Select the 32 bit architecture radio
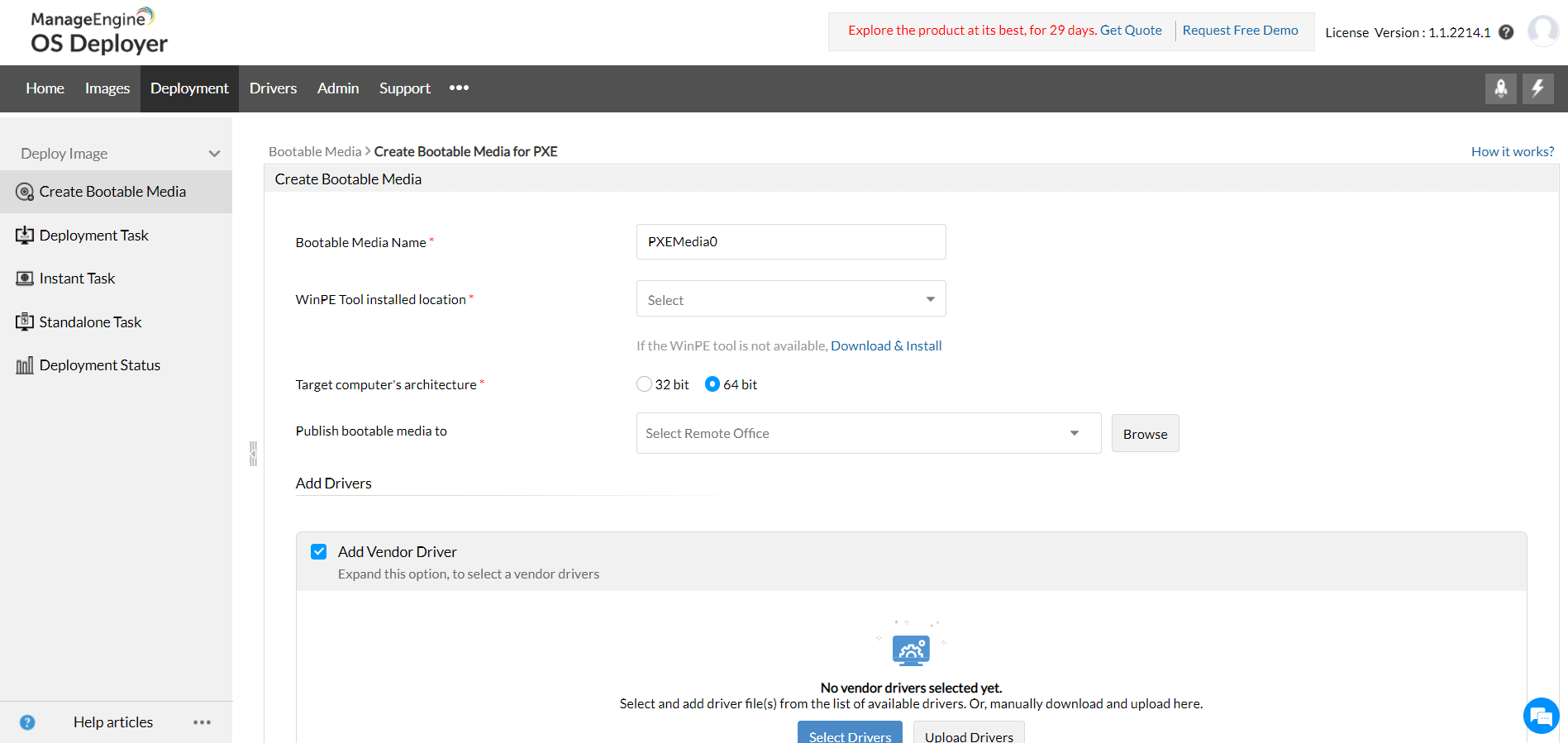The height and width of the screenshot is (743, 1568). tap(644, 384)
